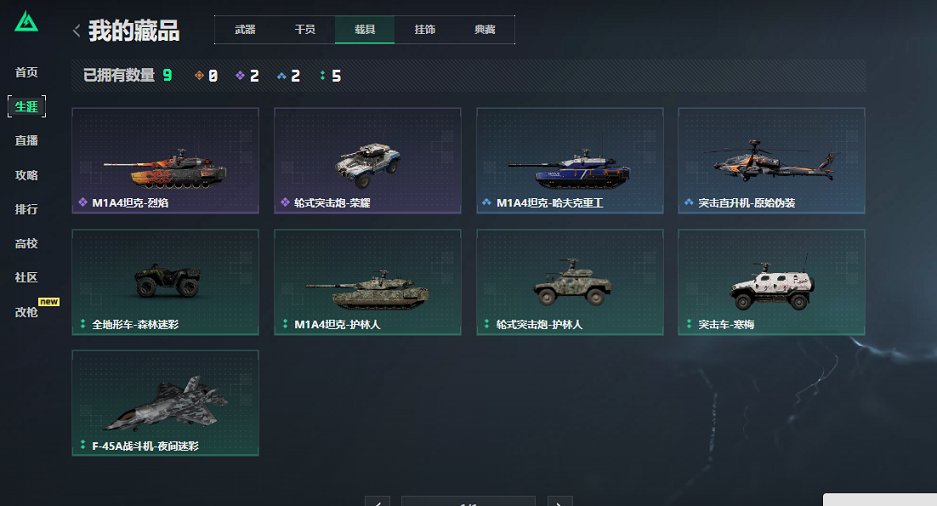The height and width of the screenshot is (506, 937).
Task: Go to next page arrow at bottom
Action: click(x=560, y=502)
